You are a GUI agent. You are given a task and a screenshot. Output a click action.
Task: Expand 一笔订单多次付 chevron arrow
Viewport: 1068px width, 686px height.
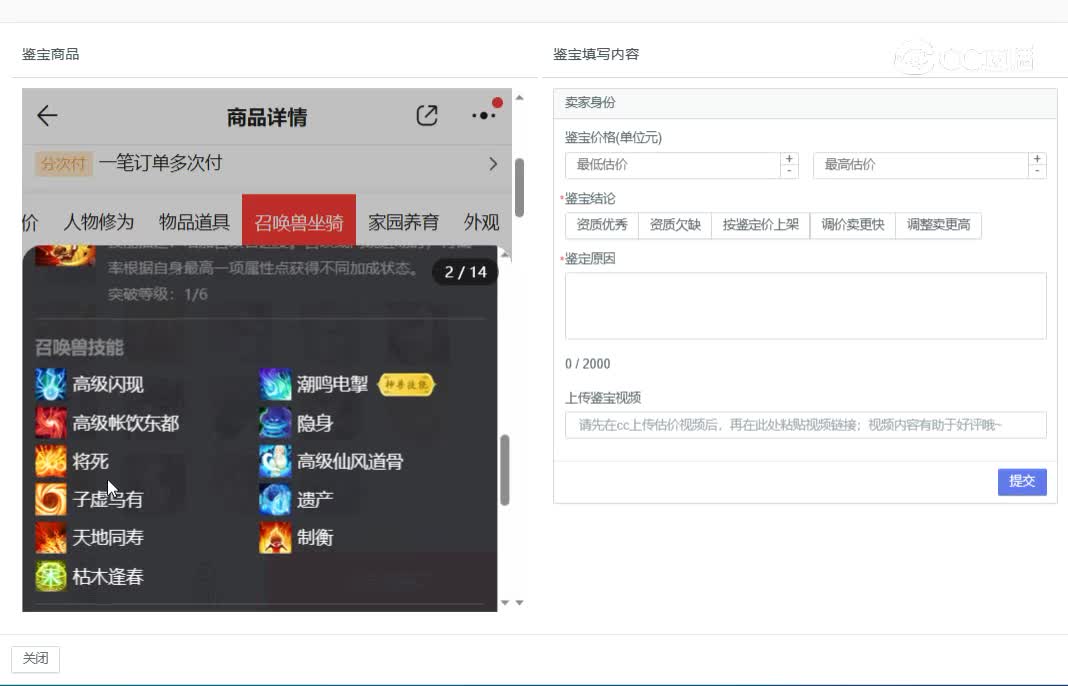493,164
